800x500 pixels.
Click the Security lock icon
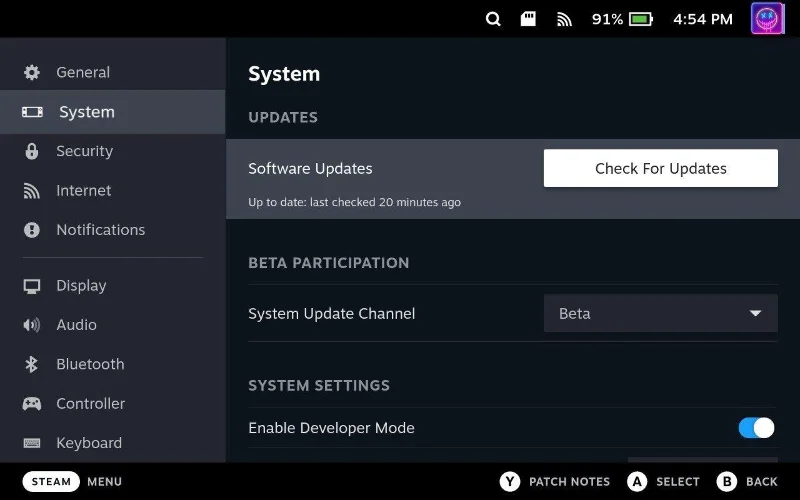32,151
